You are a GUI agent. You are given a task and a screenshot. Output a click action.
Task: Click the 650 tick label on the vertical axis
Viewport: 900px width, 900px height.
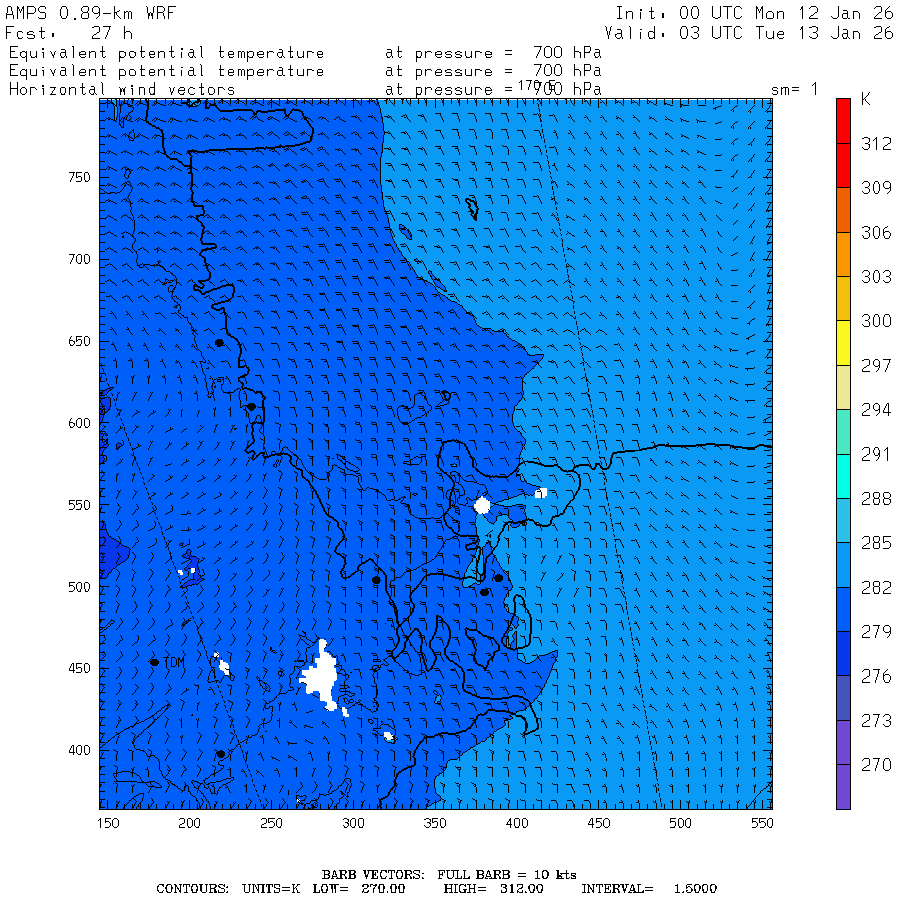tap(79, 341)
